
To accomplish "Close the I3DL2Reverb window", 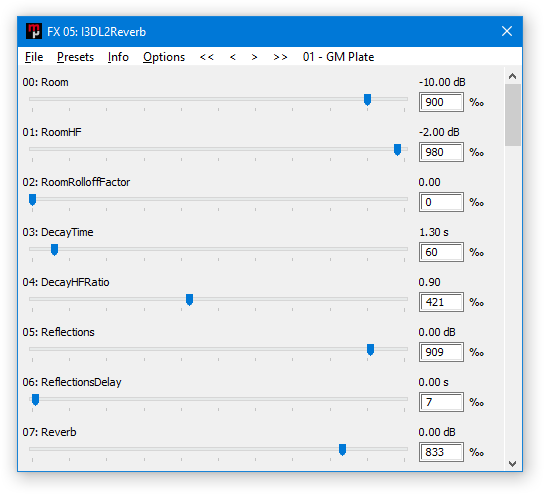I will click(x=507, y=31).
